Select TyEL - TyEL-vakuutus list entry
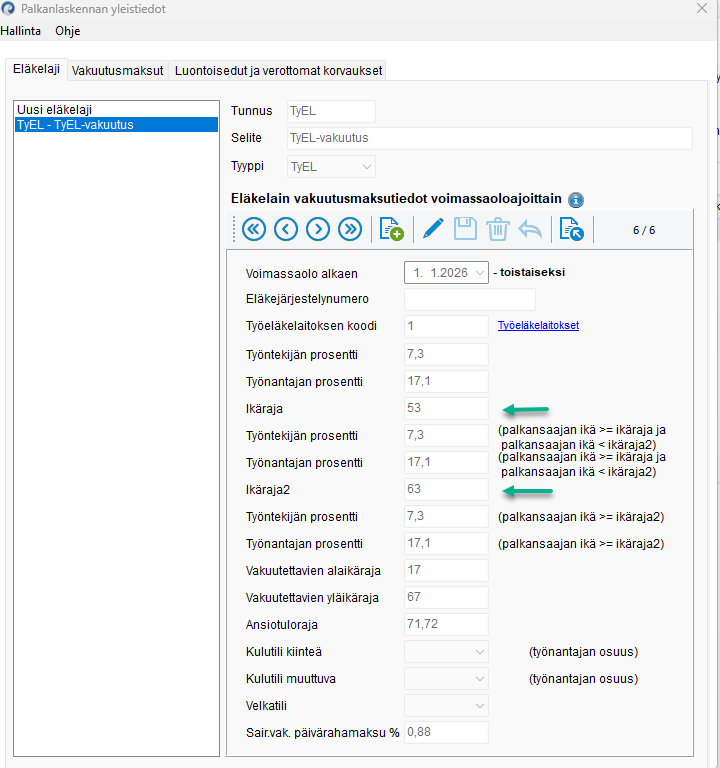This screenshot has width=720, height=768. coord(117,124)
